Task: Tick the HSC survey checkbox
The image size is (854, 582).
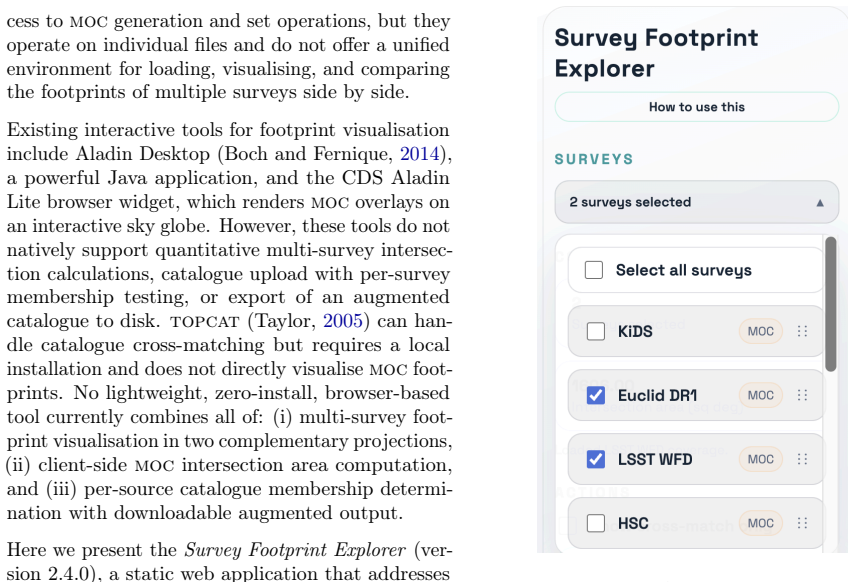Action: point(596,523)
